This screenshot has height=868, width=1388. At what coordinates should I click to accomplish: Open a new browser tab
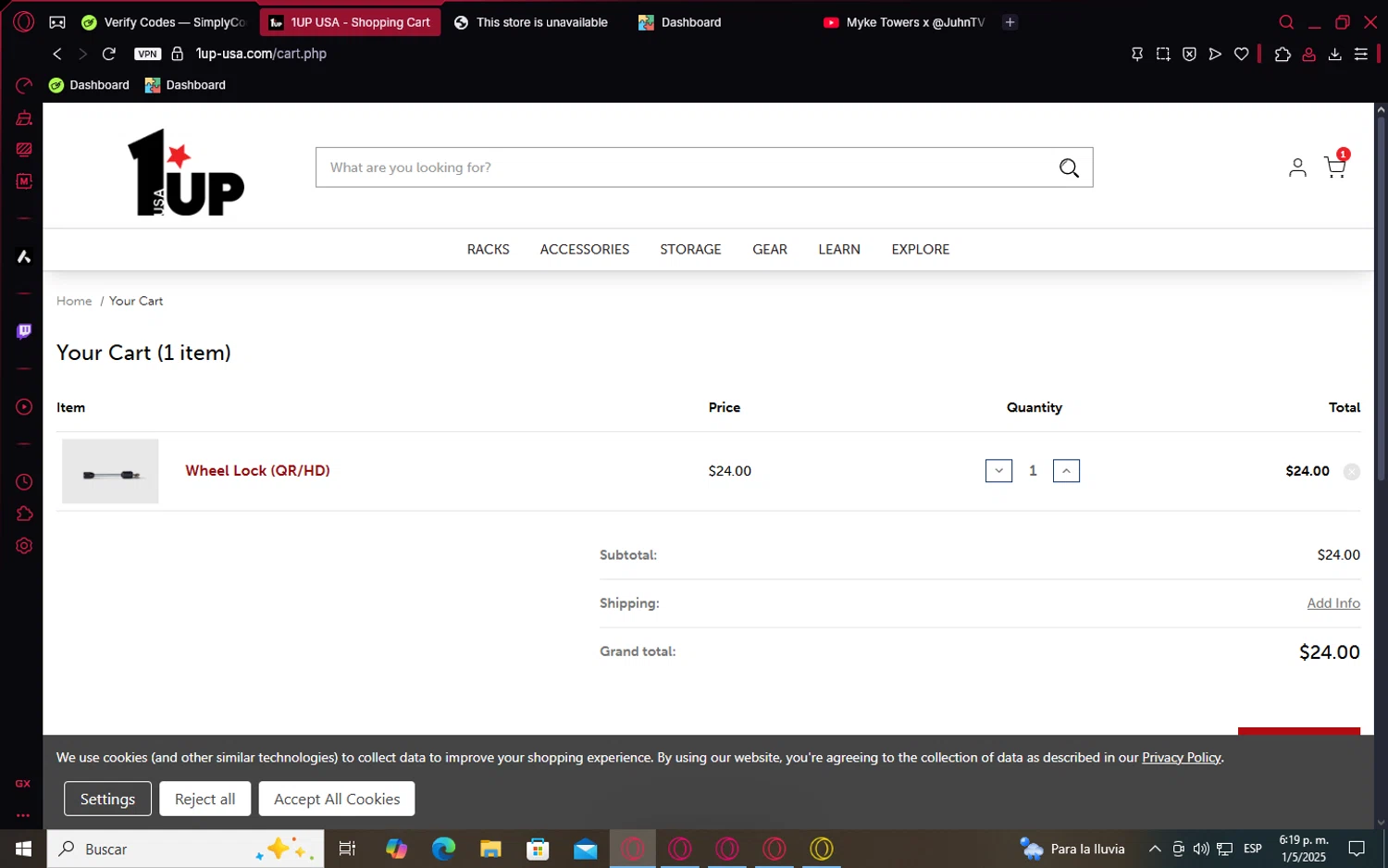pyautogui.click(x=1010, y=22)
